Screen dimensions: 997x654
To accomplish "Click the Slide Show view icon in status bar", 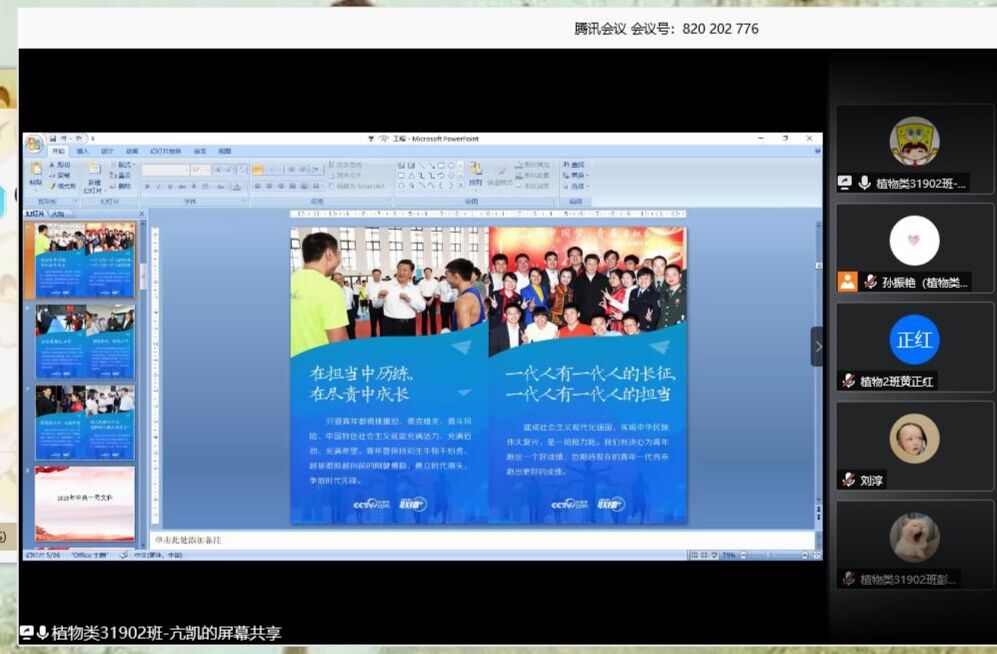I will [716, 554].
